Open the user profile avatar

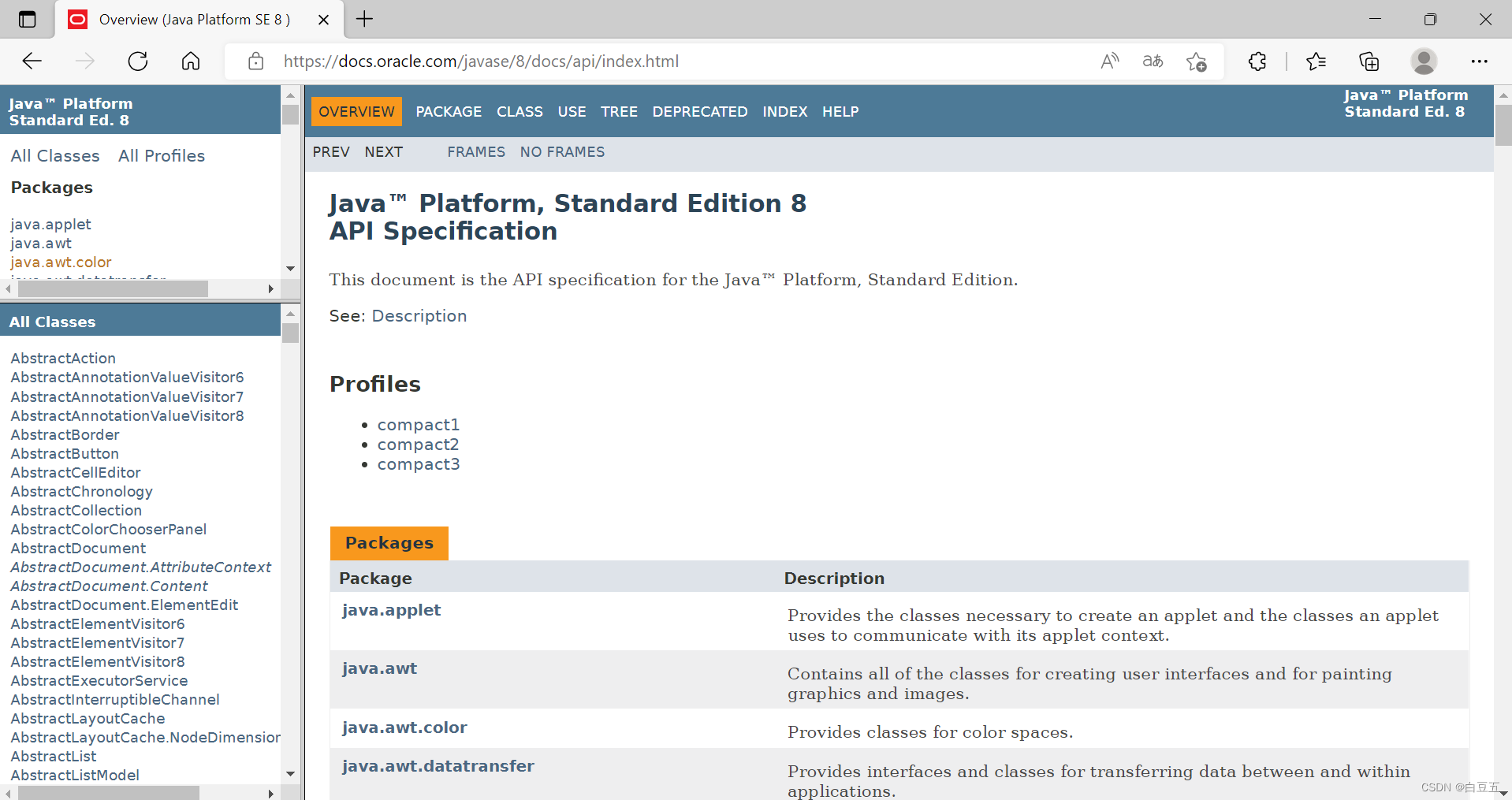pos(1424,61)
